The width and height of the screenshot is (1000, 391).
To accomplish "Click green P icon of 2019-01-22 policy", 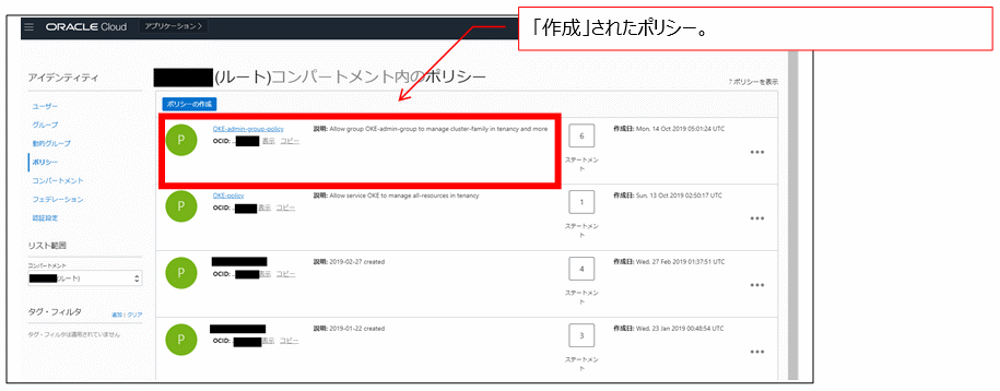I will click(181, 339).
